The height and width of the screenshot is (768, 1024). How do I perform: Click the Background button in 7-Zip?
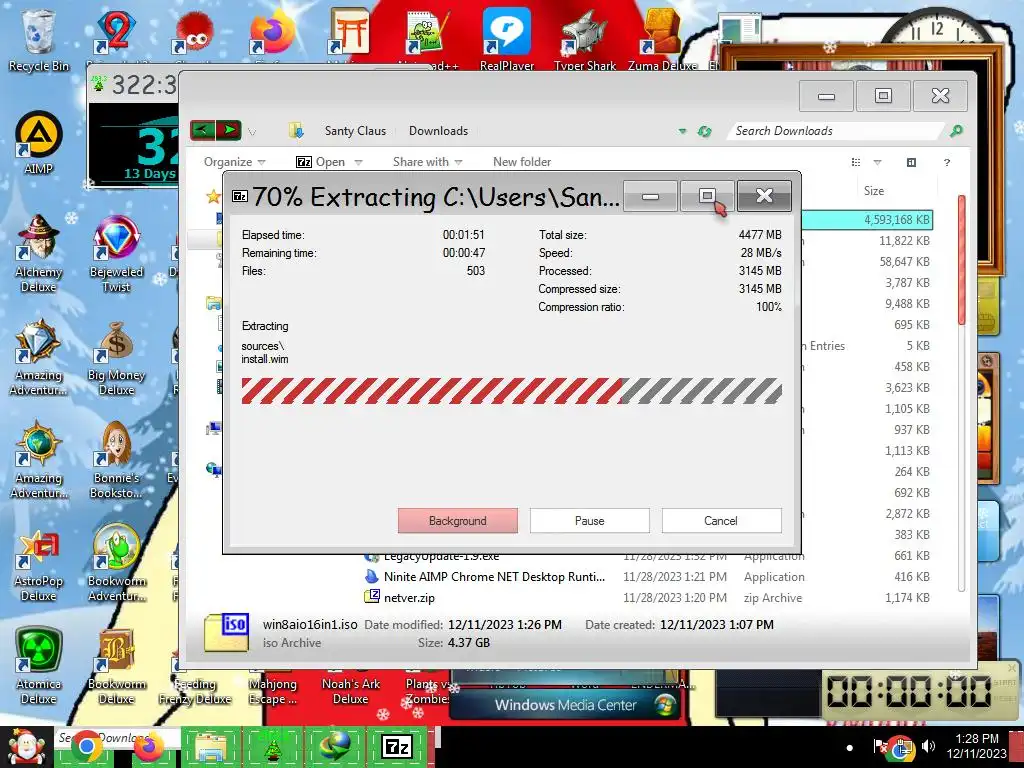point(458,520)
